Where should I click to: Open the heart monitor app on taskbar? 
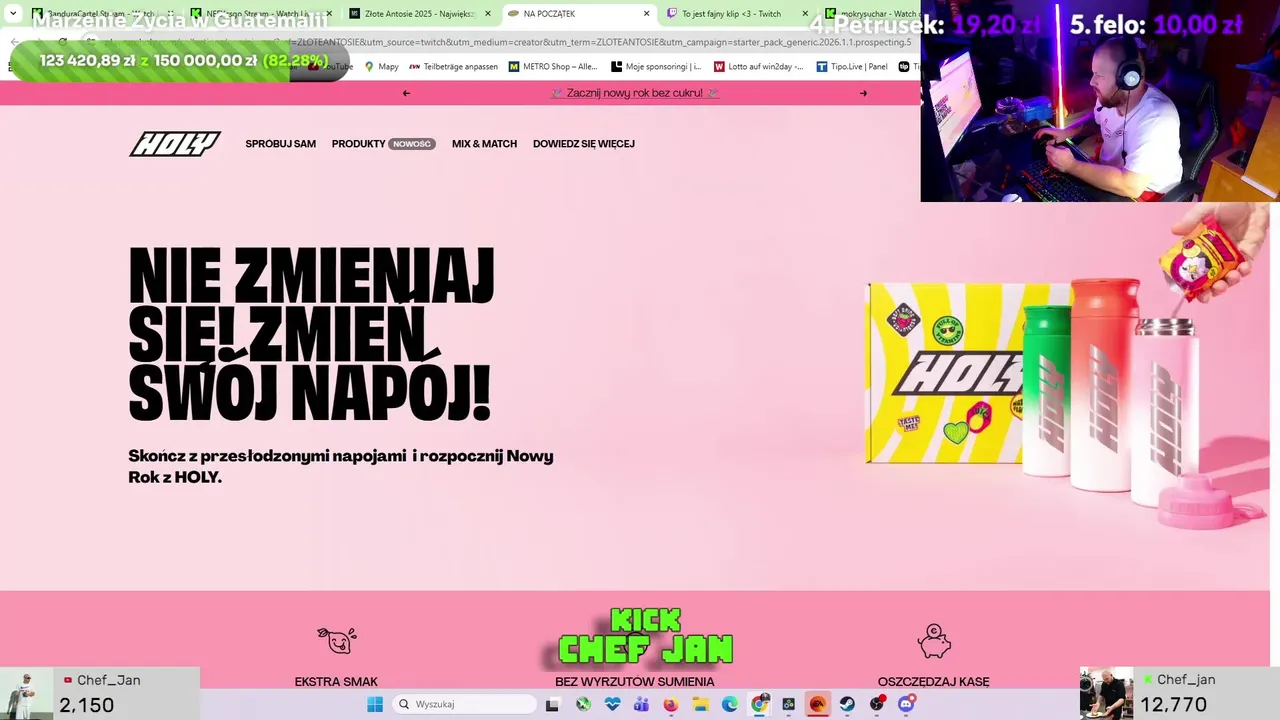(612, 704)
